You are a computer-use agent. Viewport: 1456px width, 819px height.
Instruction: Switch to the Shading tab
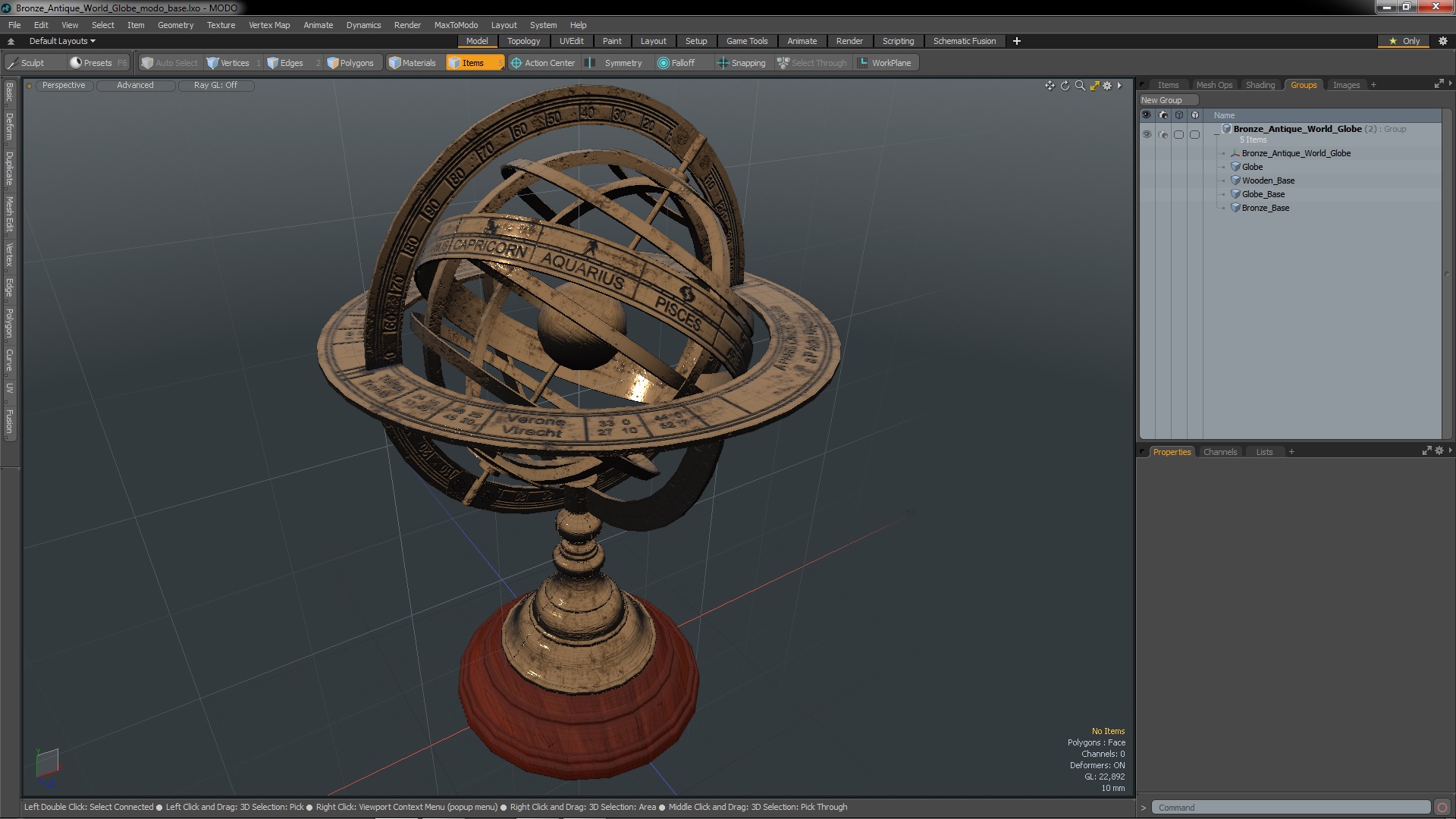(x=1260, y=85)
